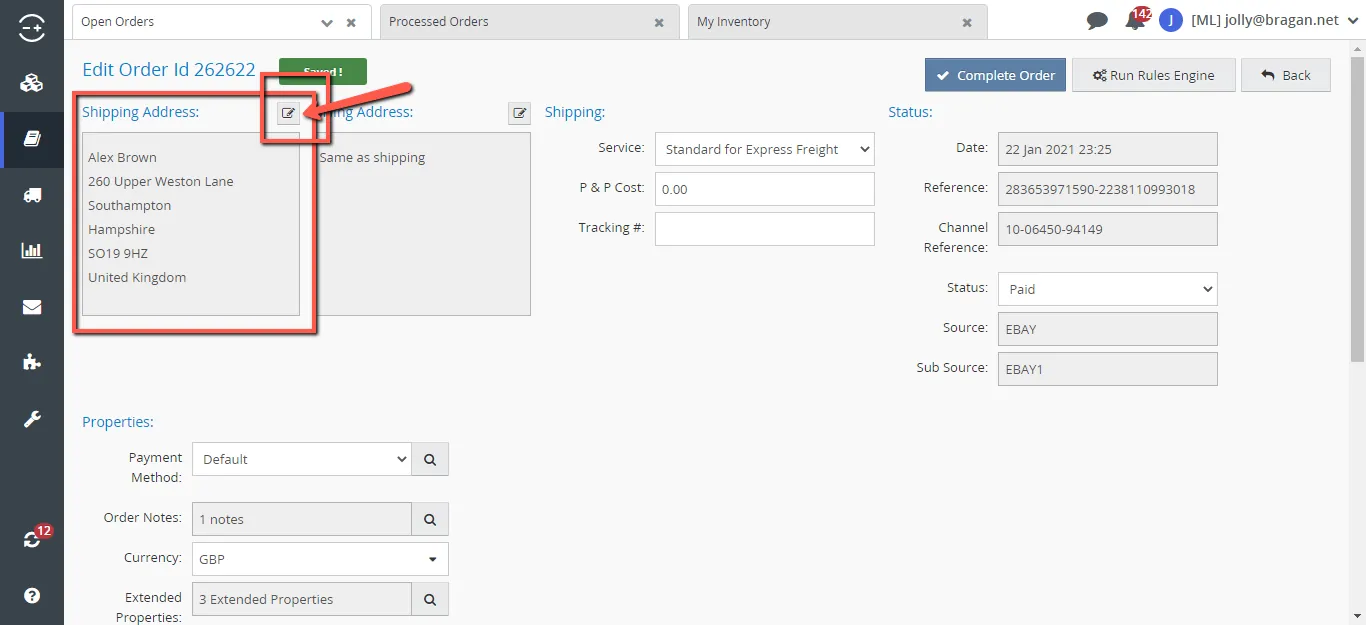Open the shipping truck sidebar icon
The width and height of the screenshot is (1366, 625).
(x=32, y=195)
